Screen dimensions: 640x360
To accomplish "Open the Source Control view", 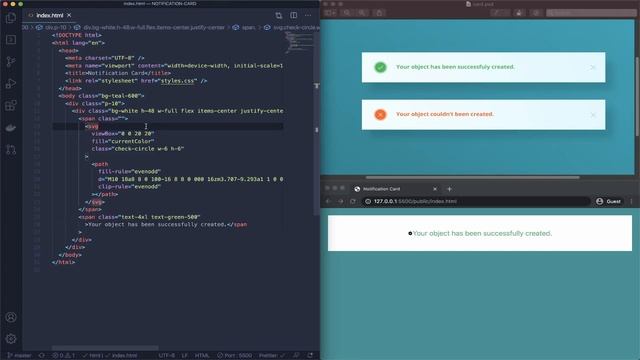I will [x=11, y=62].
